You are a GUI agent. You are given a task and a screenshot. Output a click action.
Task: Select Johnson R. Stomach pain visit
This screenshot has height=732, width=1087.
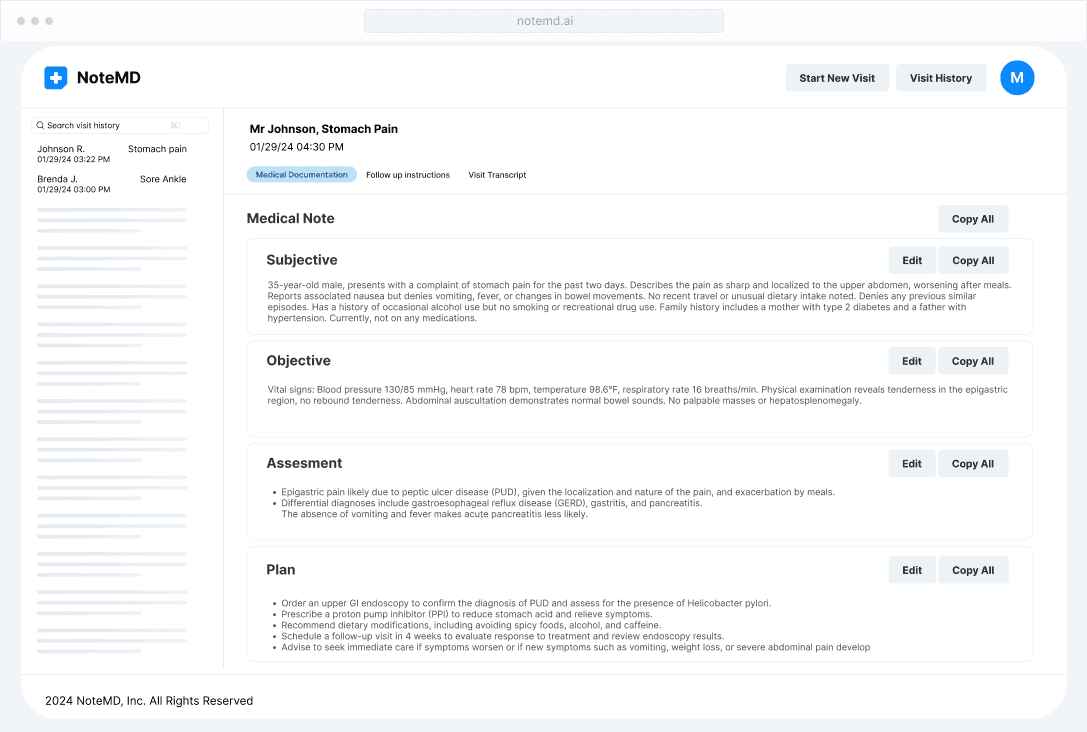click(x=111, y=154)
